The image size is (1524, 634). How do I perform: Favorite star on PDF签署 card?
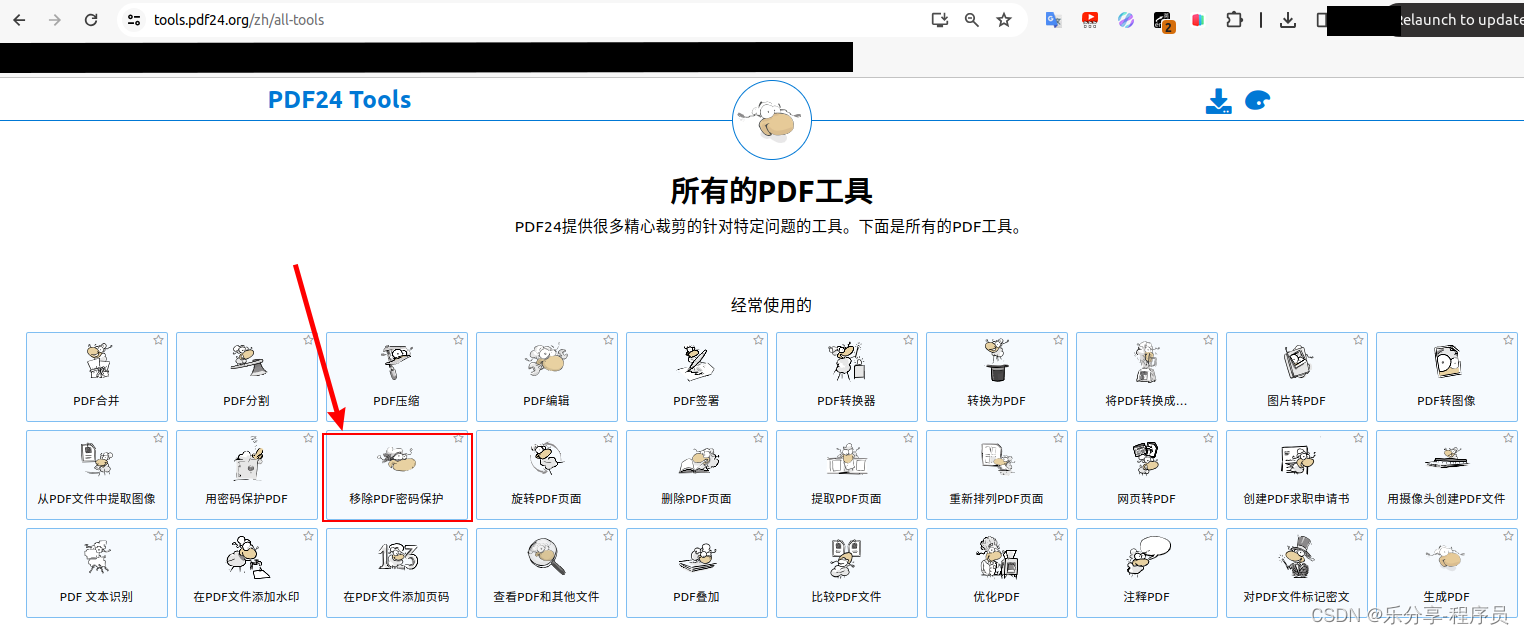click(x=758, y=340)
